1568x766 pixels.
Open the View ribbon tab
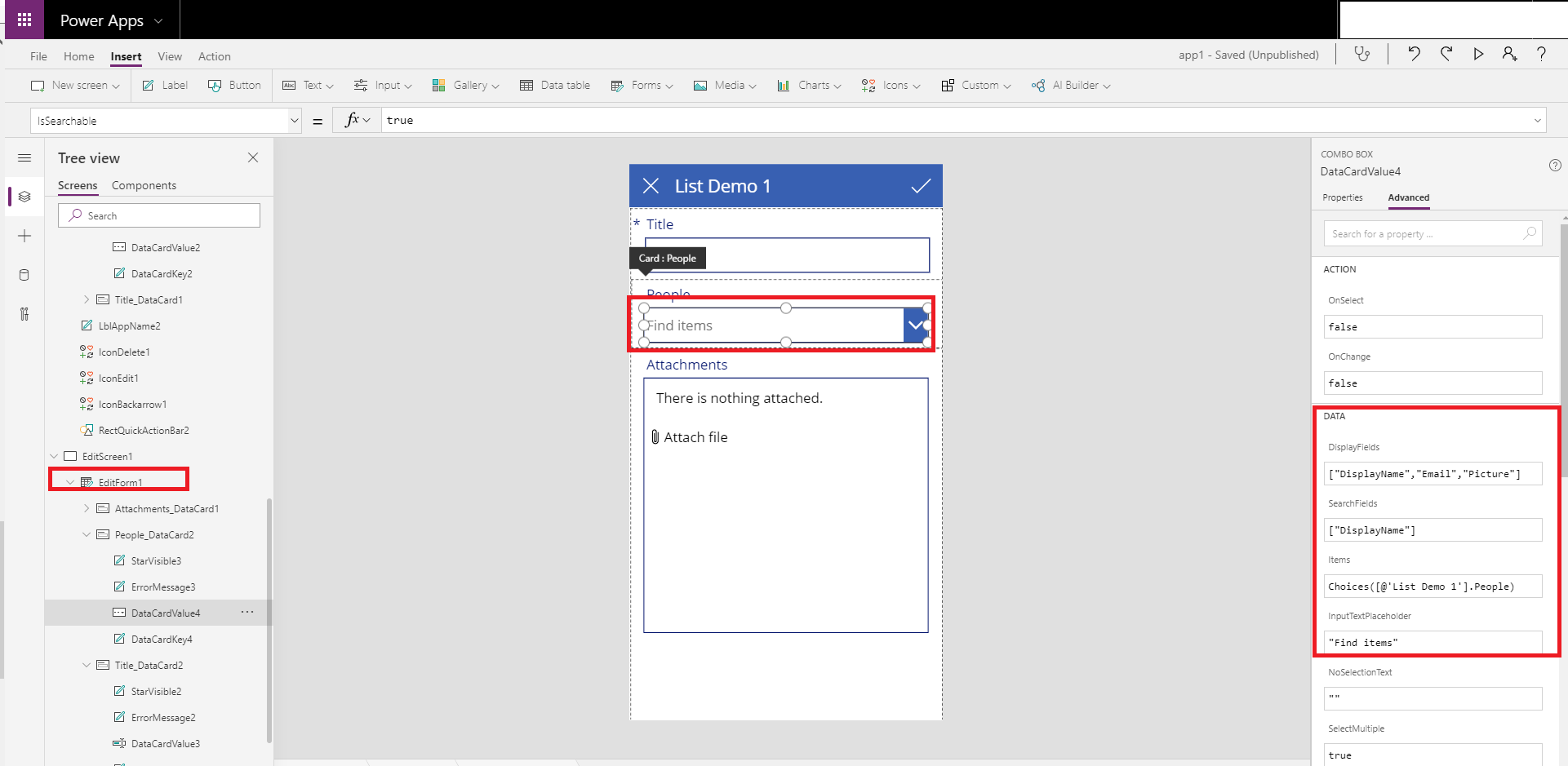pyautogui.click(x=170, y=56)
